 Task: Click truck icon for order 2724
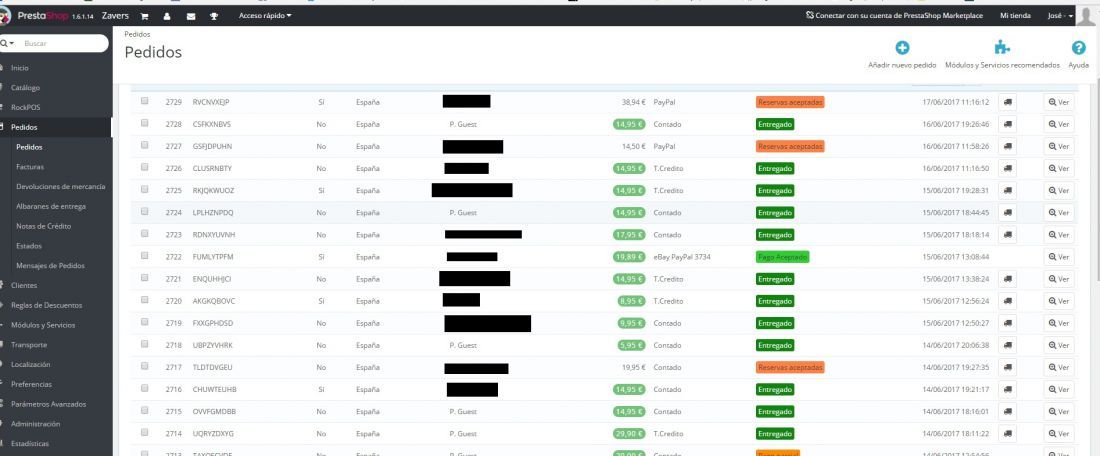click(1007, 213)
